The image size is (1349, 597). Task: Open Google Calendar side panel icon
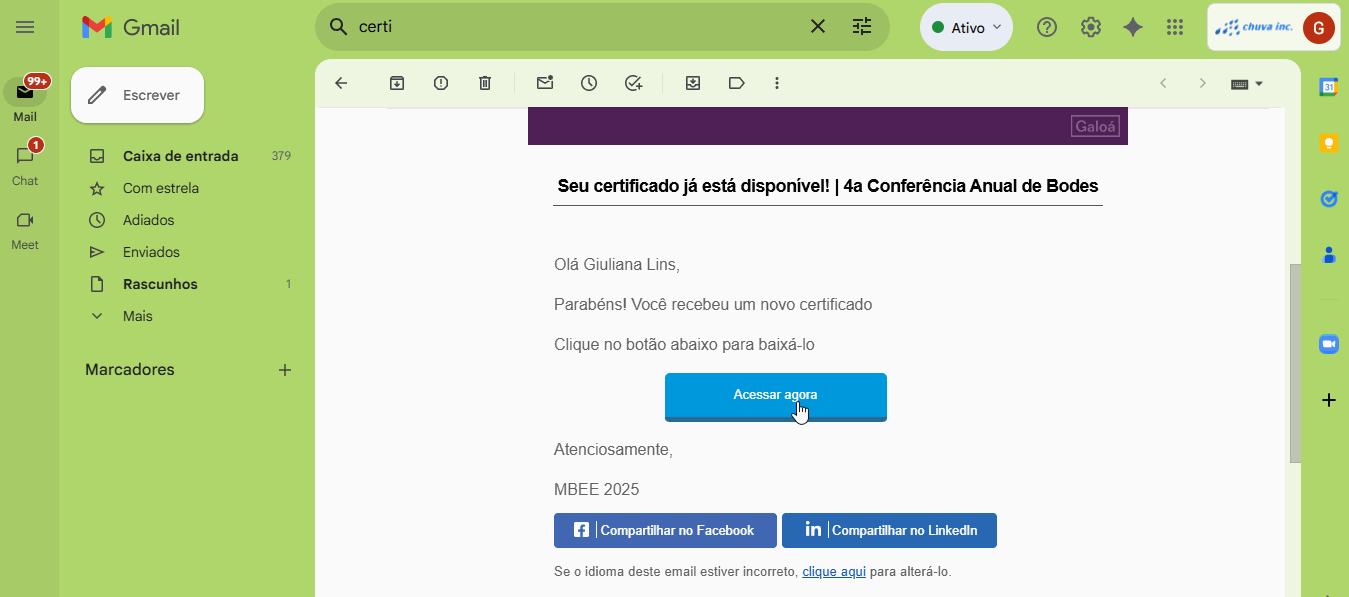(x=1329, y=87)
